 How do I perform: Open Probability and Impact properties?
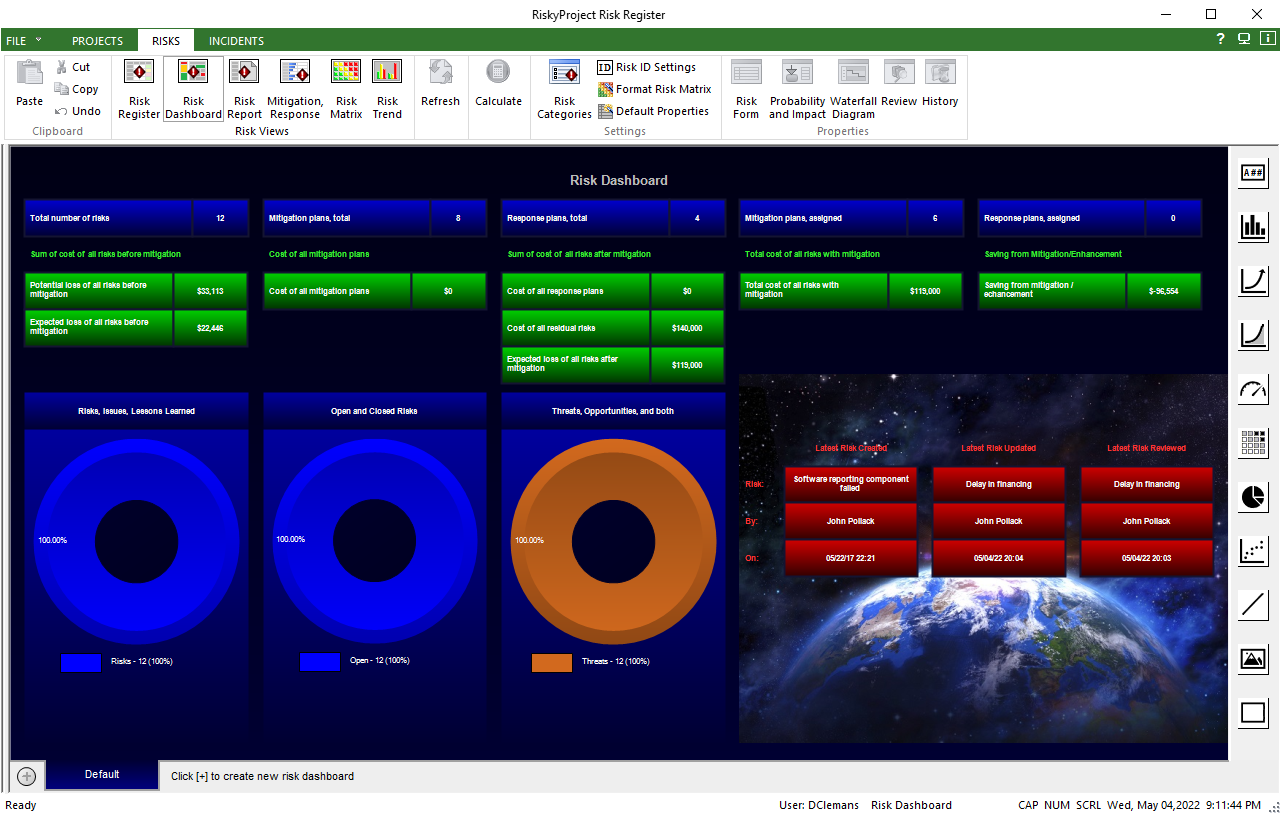click(x=797, y=88)
